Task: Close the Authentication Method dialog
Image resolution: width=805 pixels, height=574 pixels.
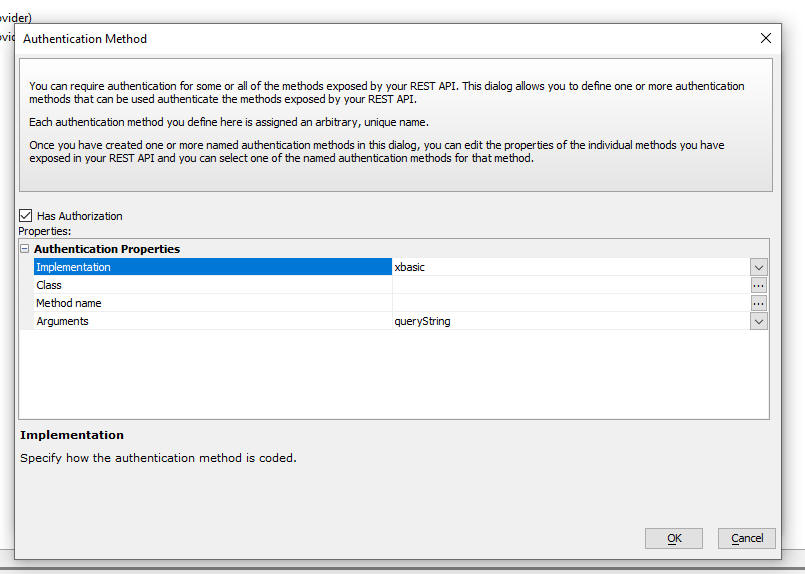Action: [x=765, y=39]
